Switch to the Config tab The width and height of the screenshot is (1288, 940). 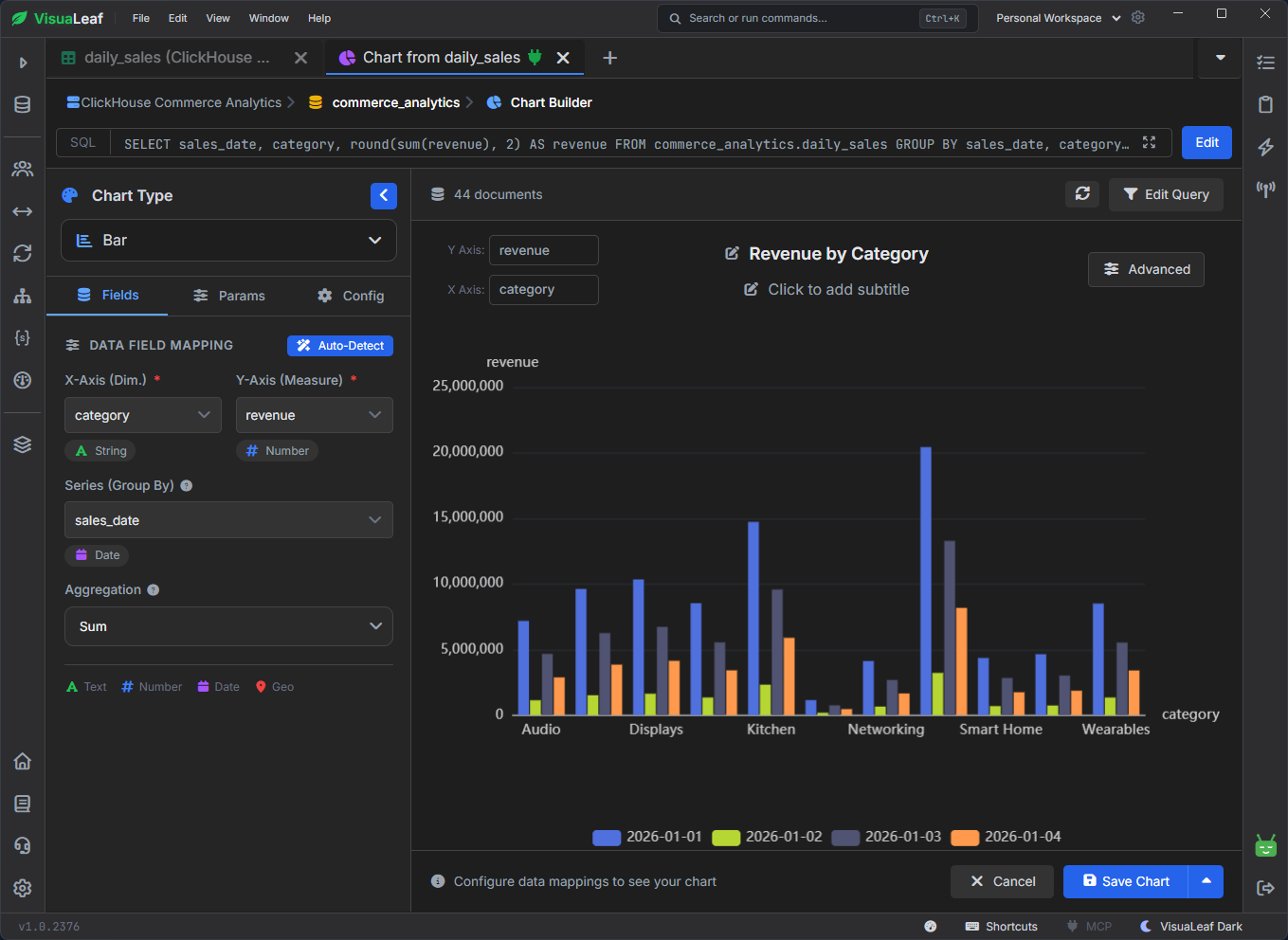click(351, 296)
